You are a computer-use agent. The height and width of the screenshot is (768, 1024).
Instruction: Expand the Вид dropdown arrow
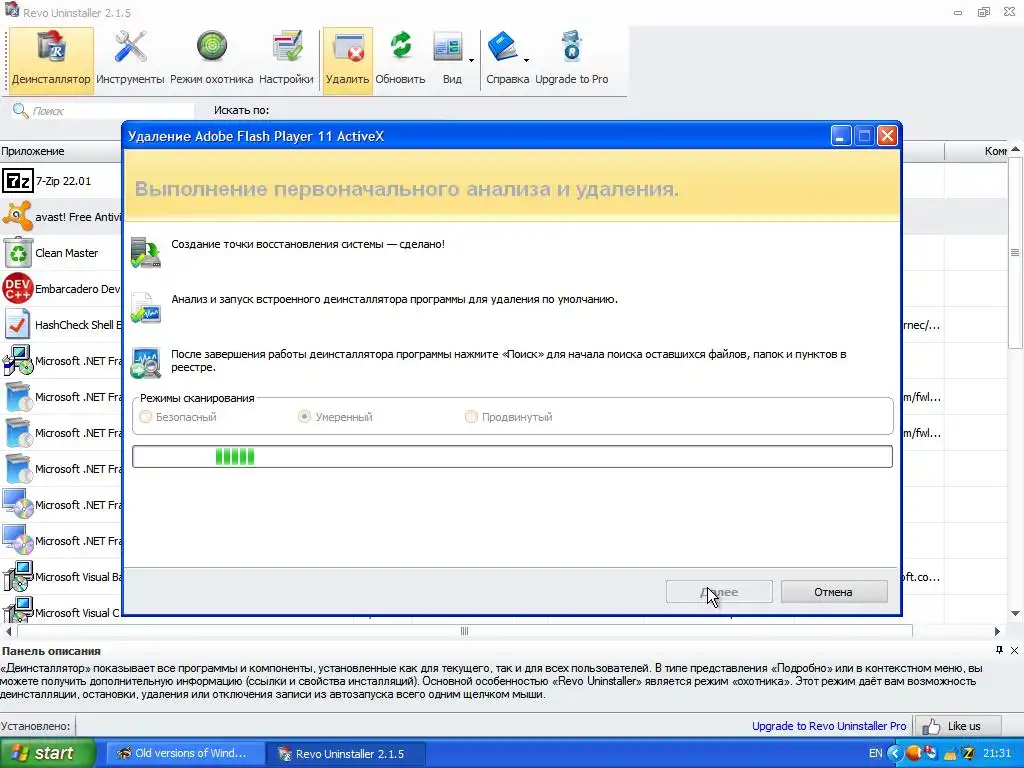[x=472, y=60]
